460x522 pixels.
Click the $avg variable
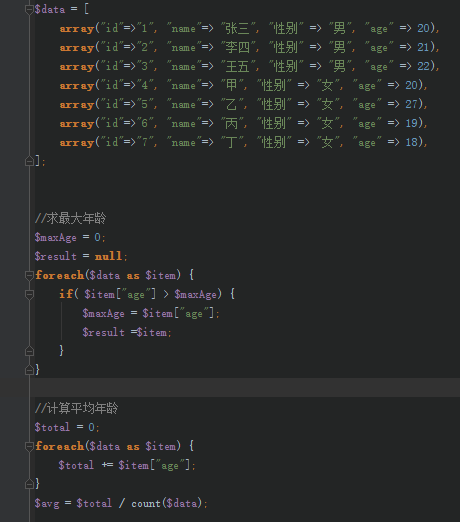(x=47, y=503)
